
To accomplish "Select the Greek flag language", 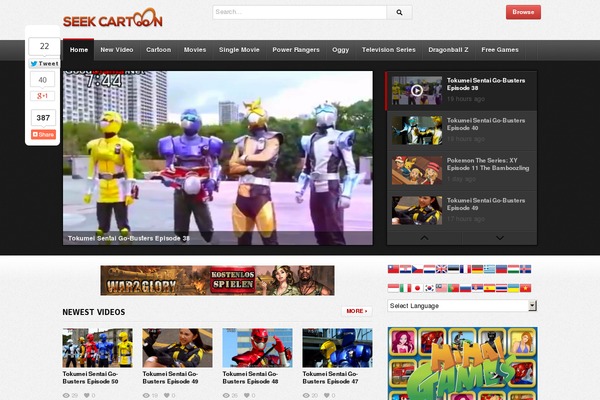I will 489,269.
